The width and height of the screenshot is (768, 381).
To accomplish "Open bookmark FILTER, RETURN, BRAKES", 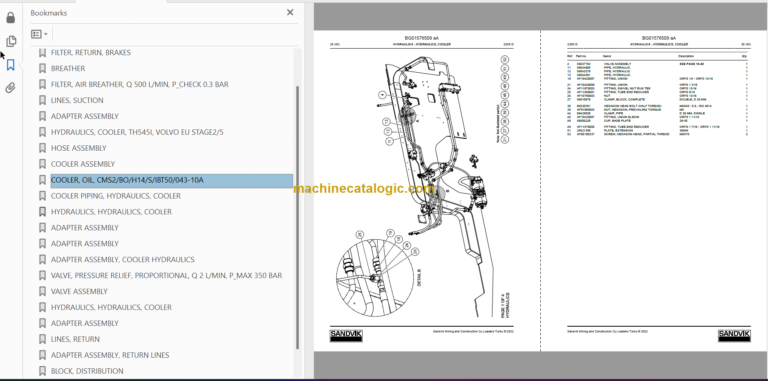I will (91, 52).
